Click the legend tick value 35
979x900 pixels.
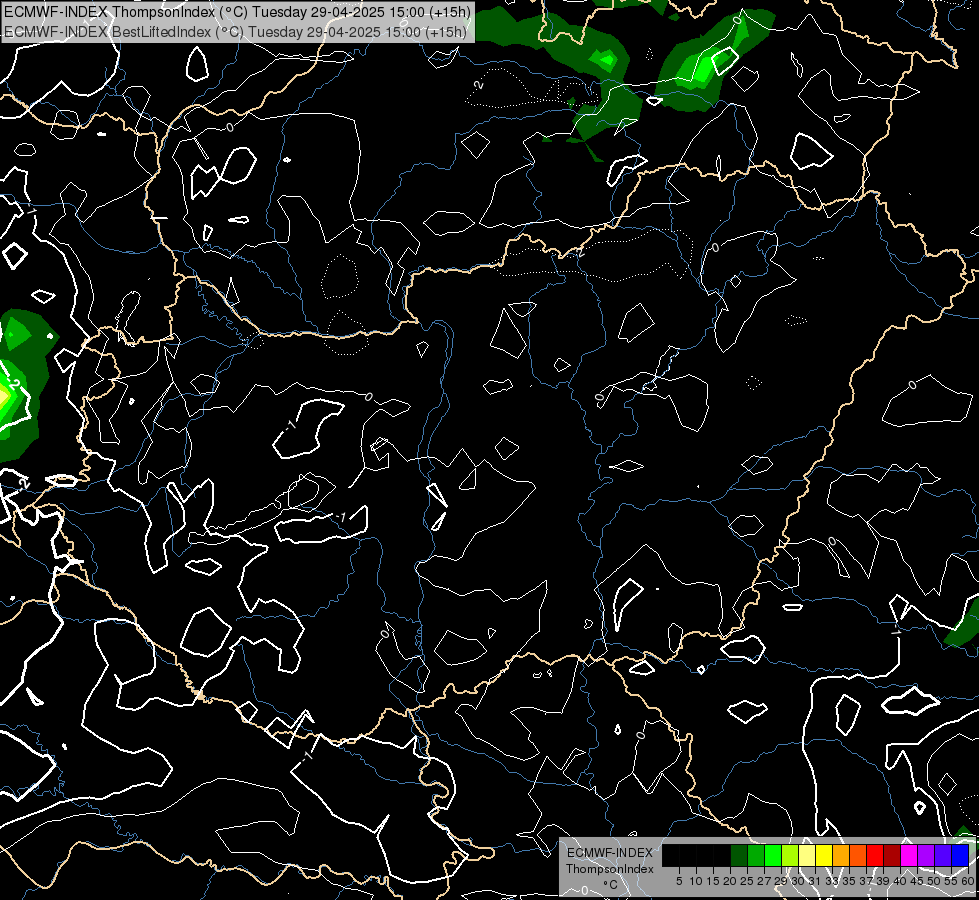849,881
